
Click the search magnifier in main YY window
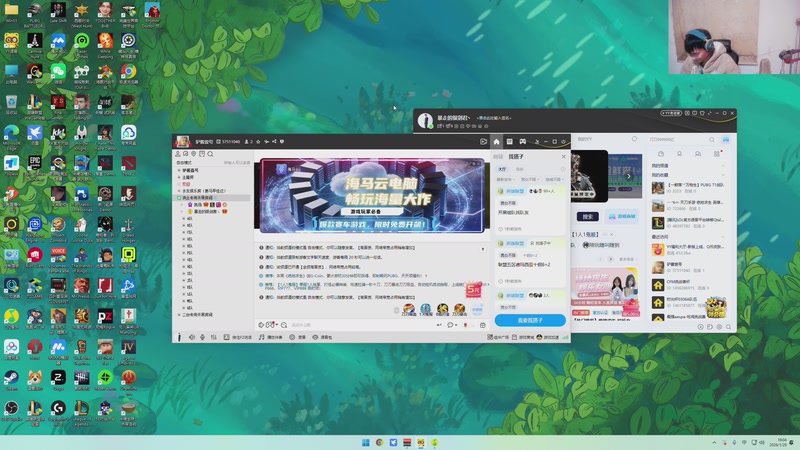[x=712, y=139]
